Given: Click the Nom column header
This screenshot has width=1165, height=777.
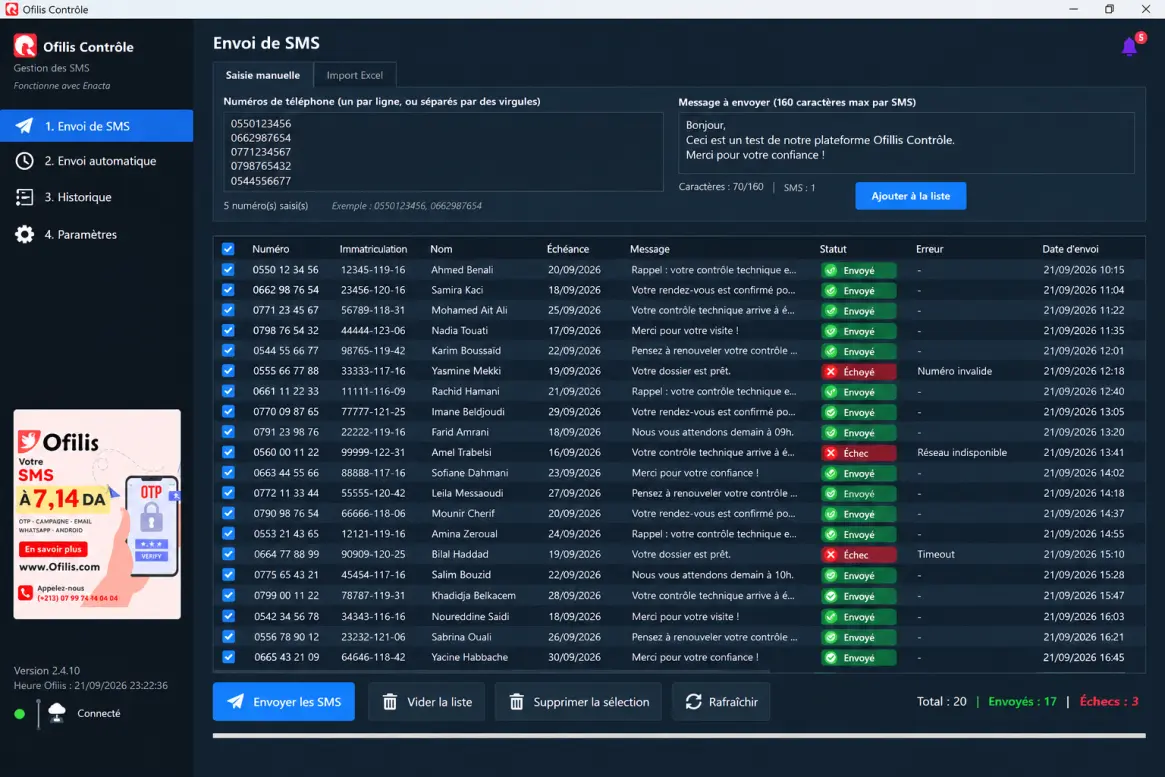Looking at the screenshot, I should coord(441,249).
